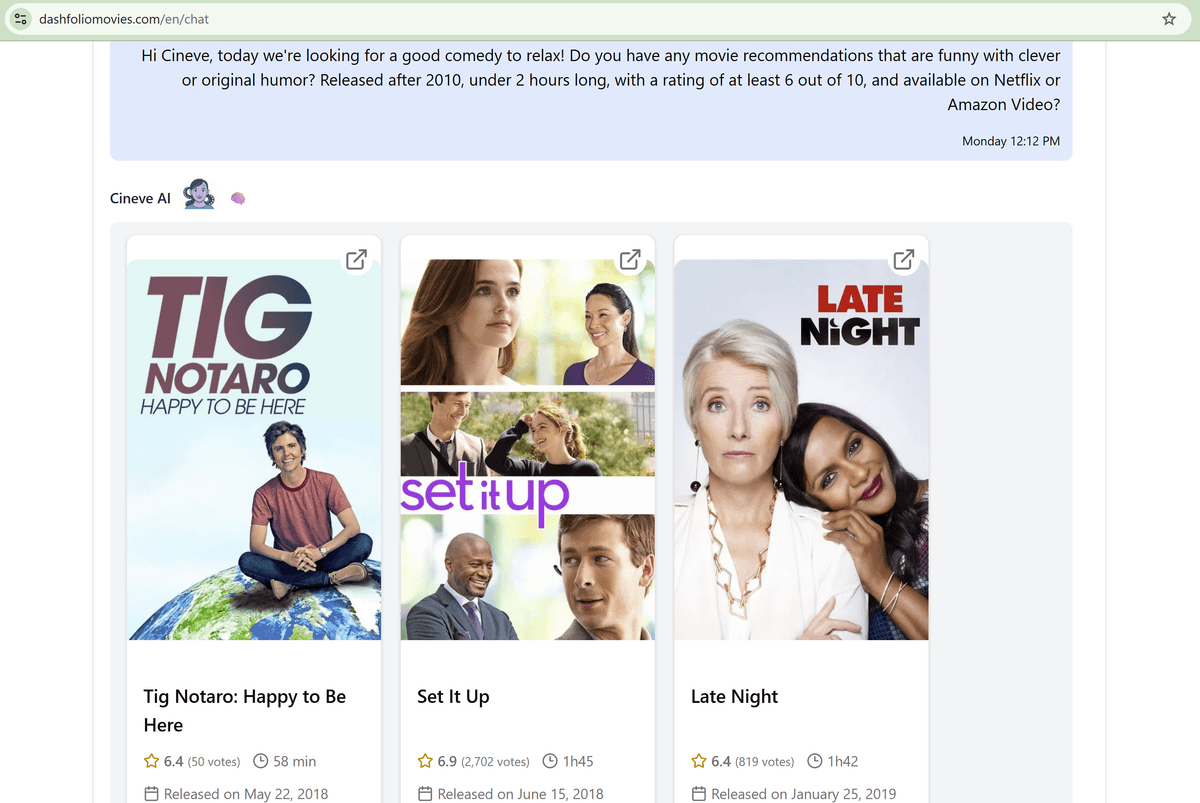Click the star rating icon for Tig Notaro

pos(152,761)
